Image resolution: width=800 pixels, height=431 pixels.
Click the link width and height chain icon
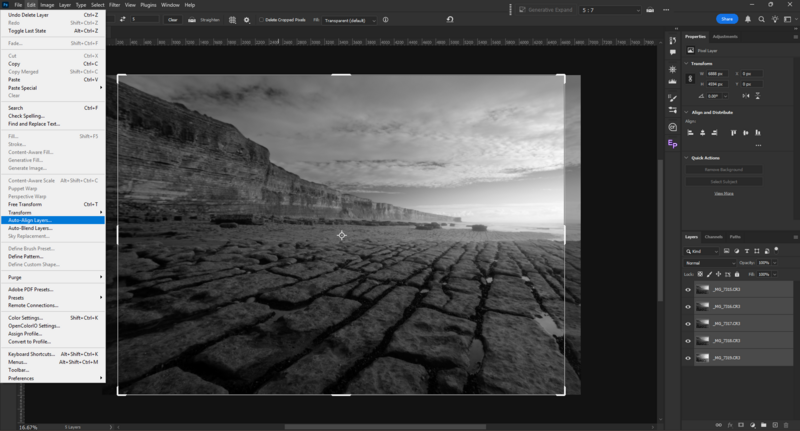pos(690,79)
